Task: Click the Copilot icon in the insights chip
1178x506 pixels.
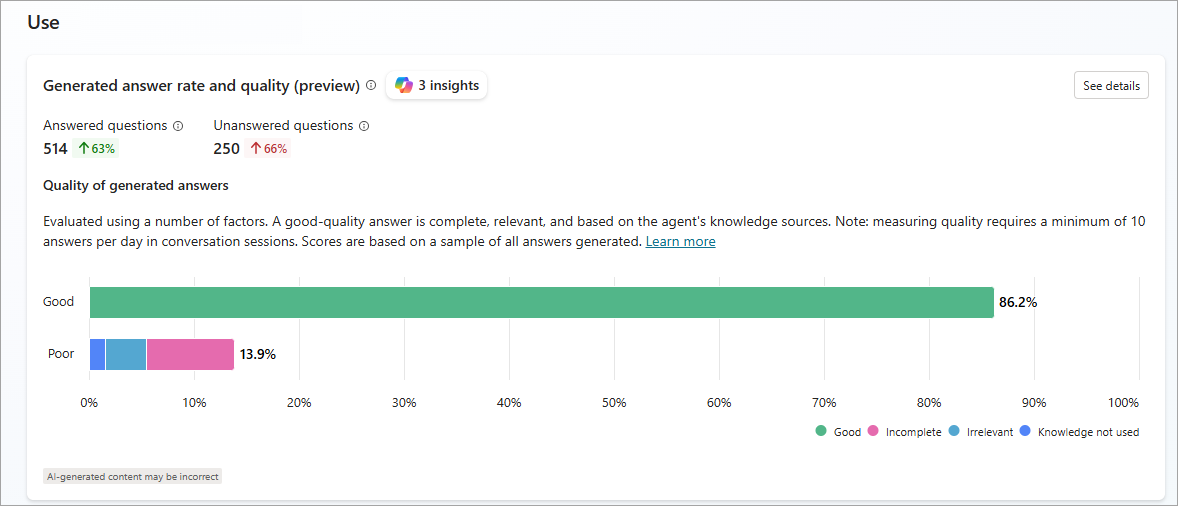Action: tap(404, 86)
